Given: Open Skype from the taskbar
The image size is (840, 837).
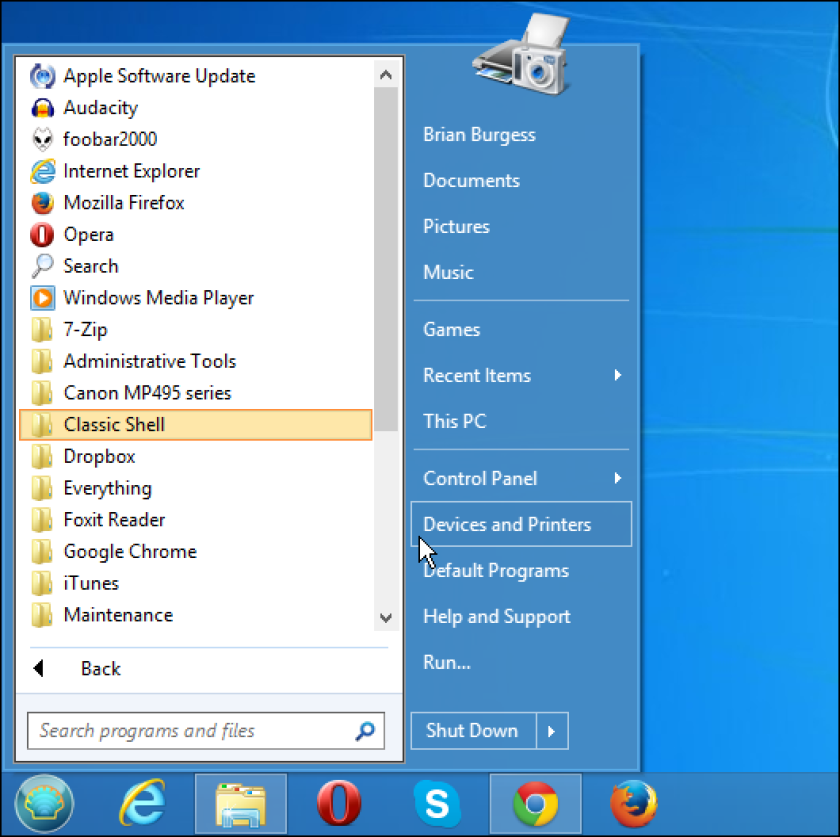Looking at the screenshot, I should click(437, 803).
